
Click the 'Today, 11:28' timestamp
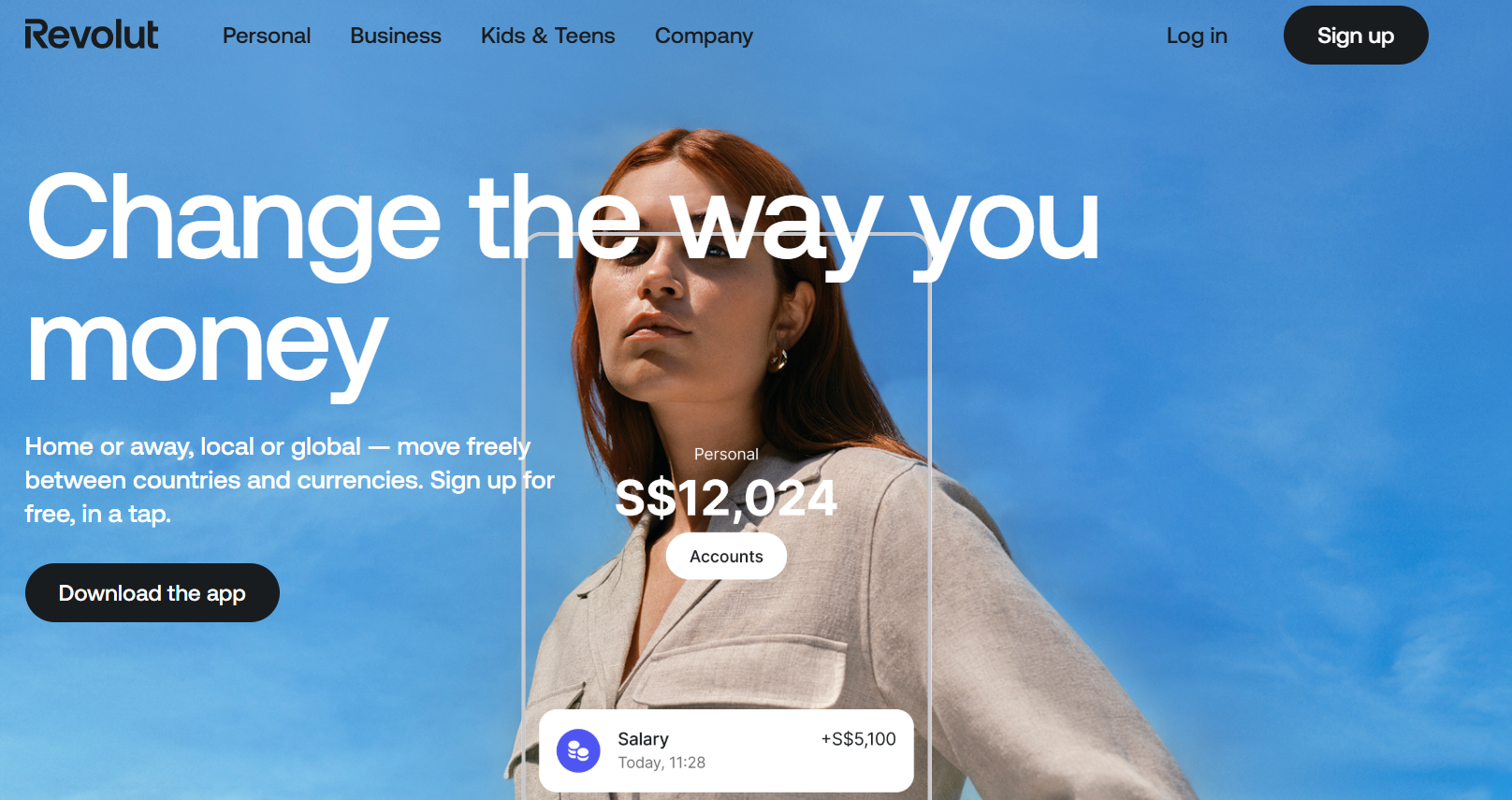(x=661, y=763)
